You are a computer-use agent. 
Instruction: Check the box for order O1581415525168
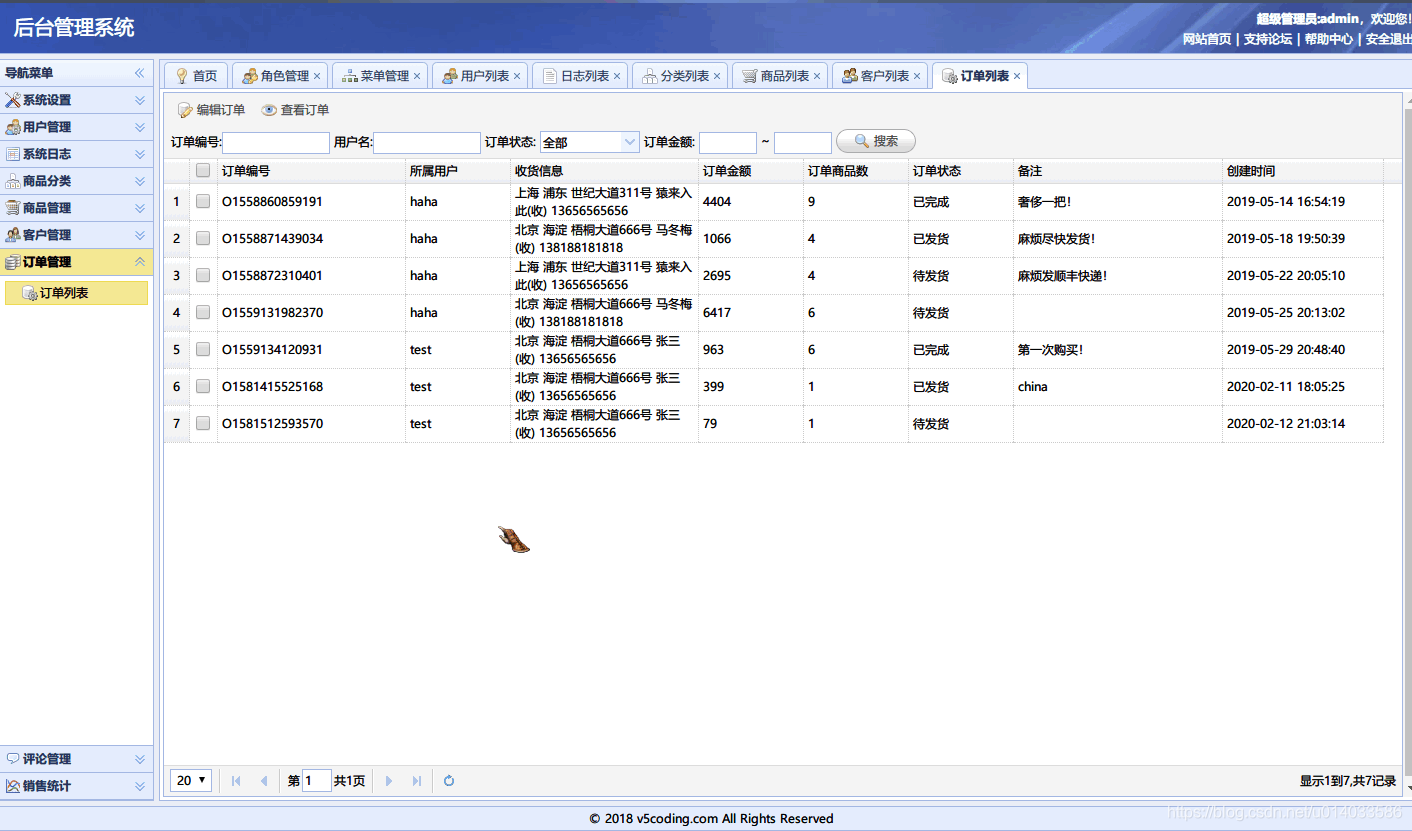tap(203, 386)
